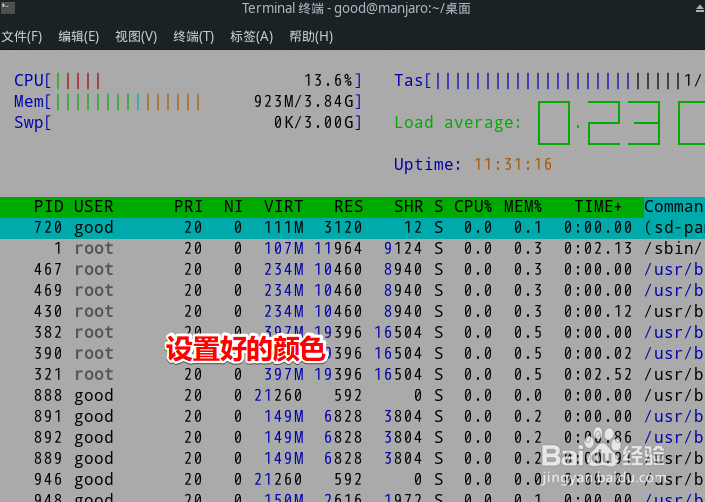The image size is (705, 502).
Task: Select process row PID 469
Action: pos(352,291)
